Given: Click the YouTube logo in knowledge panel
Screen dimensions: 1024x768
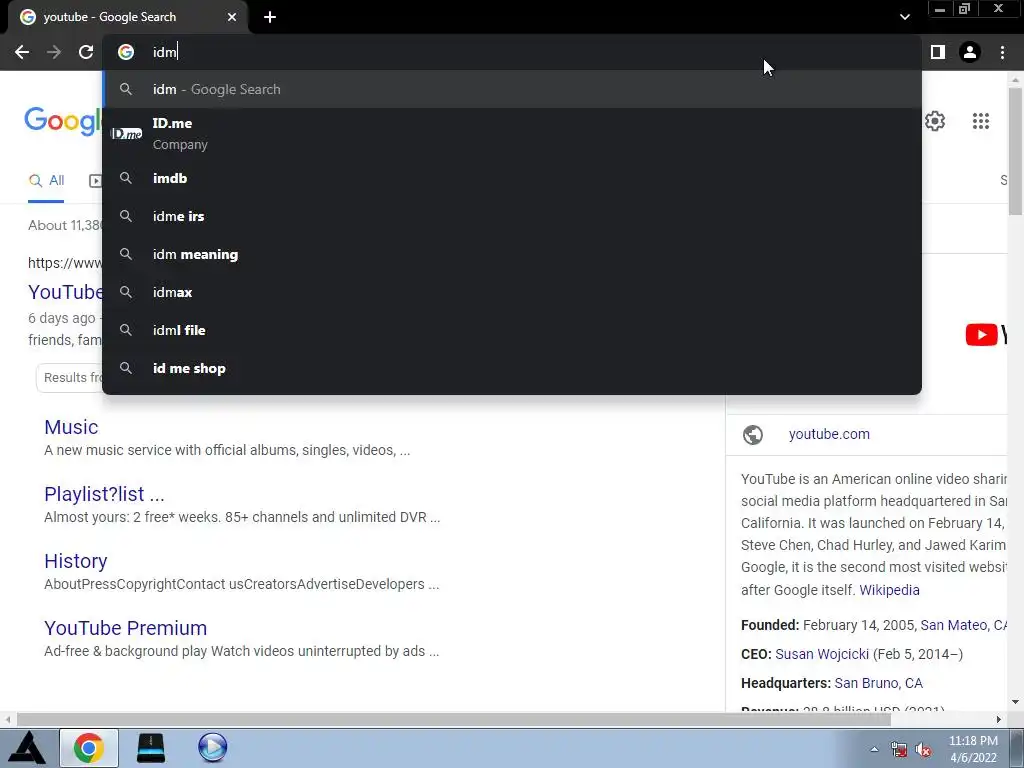Looking at the screenshot, I should click(x=985, y=334).
